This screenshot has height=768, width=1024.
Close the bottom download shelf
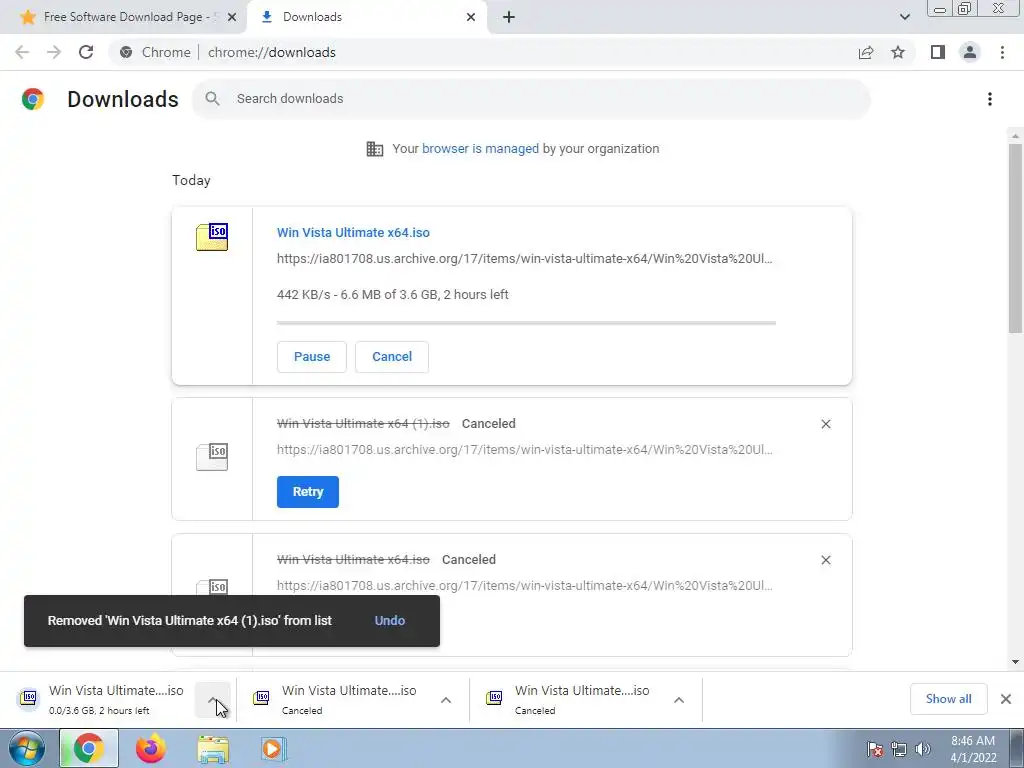[x=1006, y=699]
